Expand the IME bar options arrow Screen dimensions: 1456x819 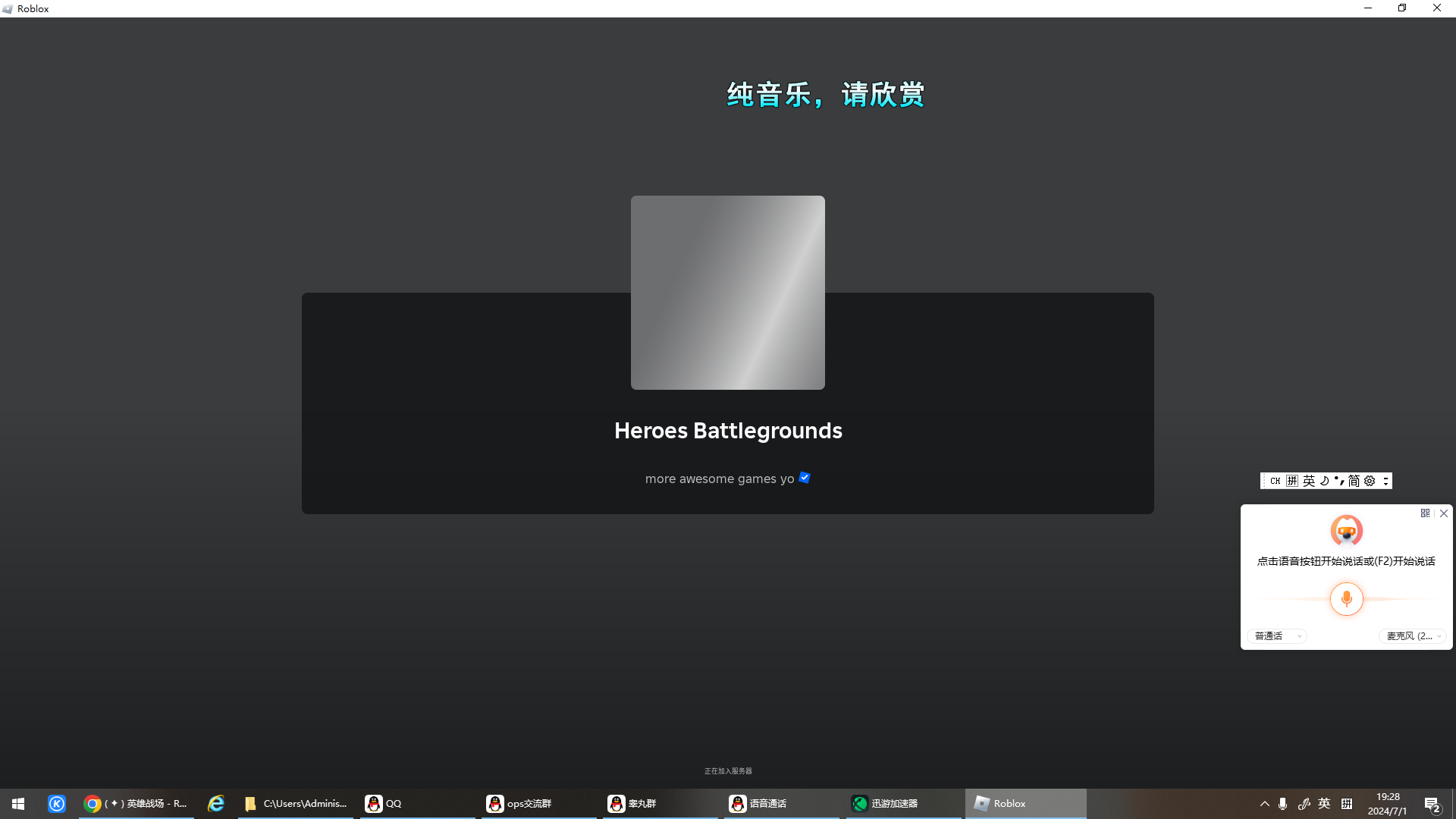1385,481
